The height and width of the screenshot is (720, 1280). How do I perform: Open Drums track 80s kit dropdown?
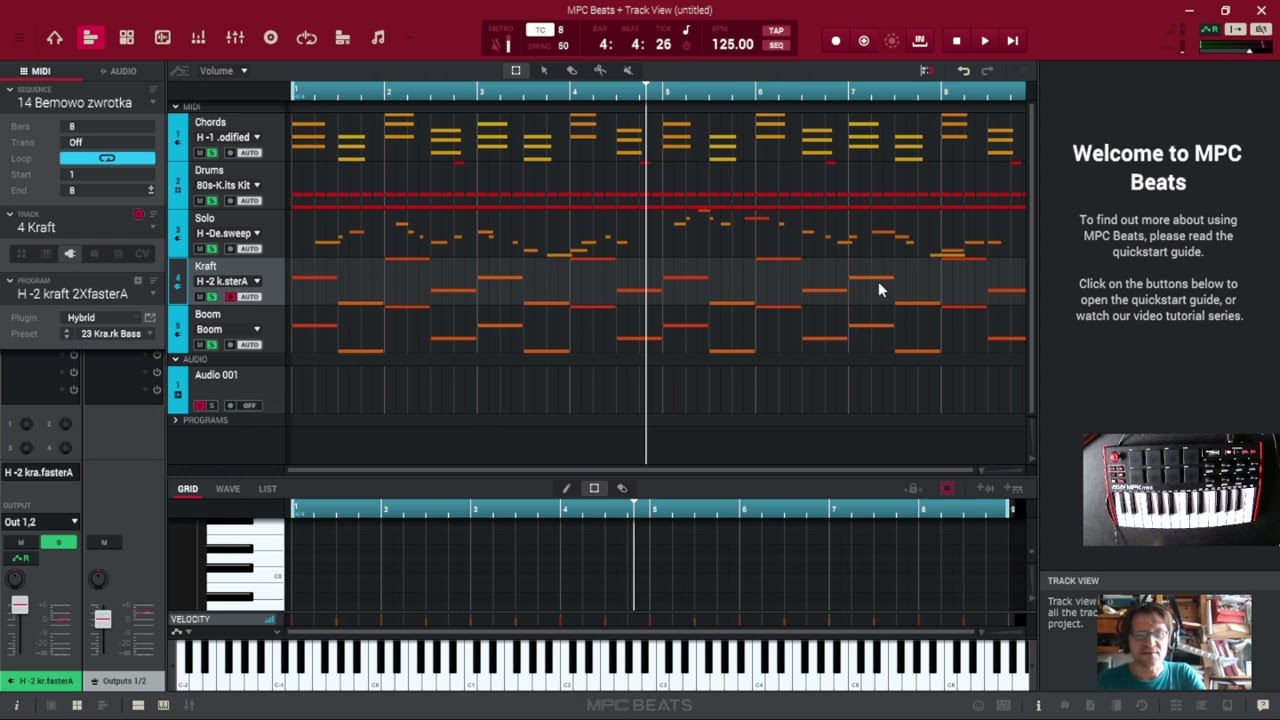coord(228,185)
